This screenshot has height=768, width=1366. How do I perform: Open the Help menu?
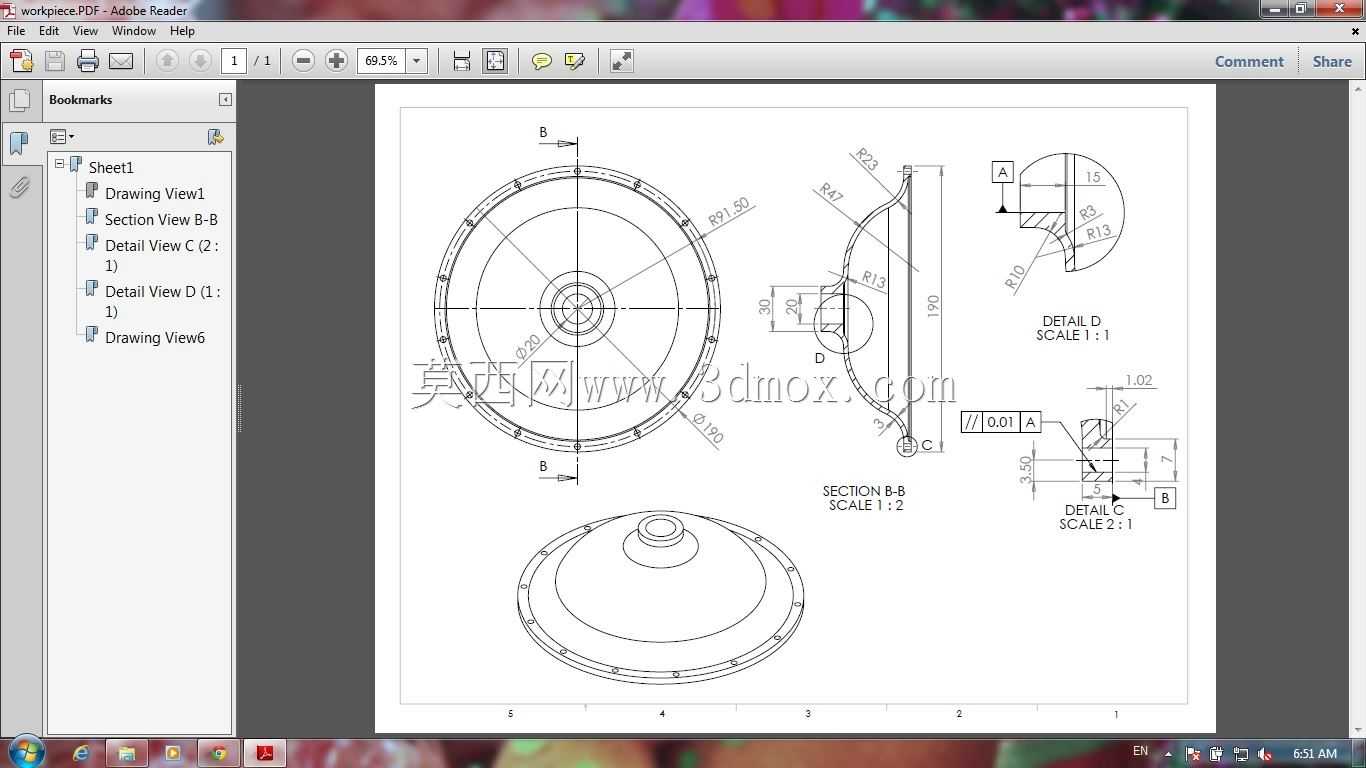[x=182, y=31]
